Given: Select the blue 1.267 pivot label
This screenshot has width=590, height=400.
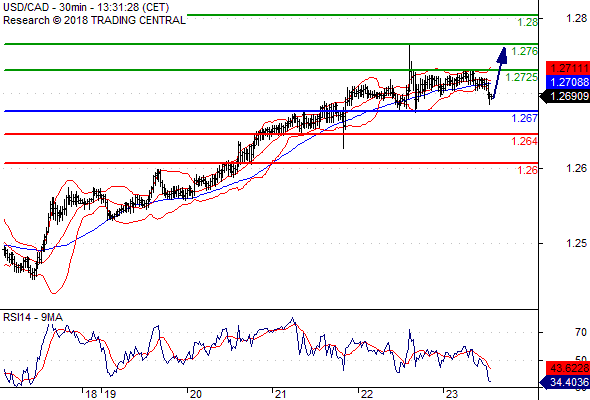Looking at the screenshot, I should click(x=525, y=118).
